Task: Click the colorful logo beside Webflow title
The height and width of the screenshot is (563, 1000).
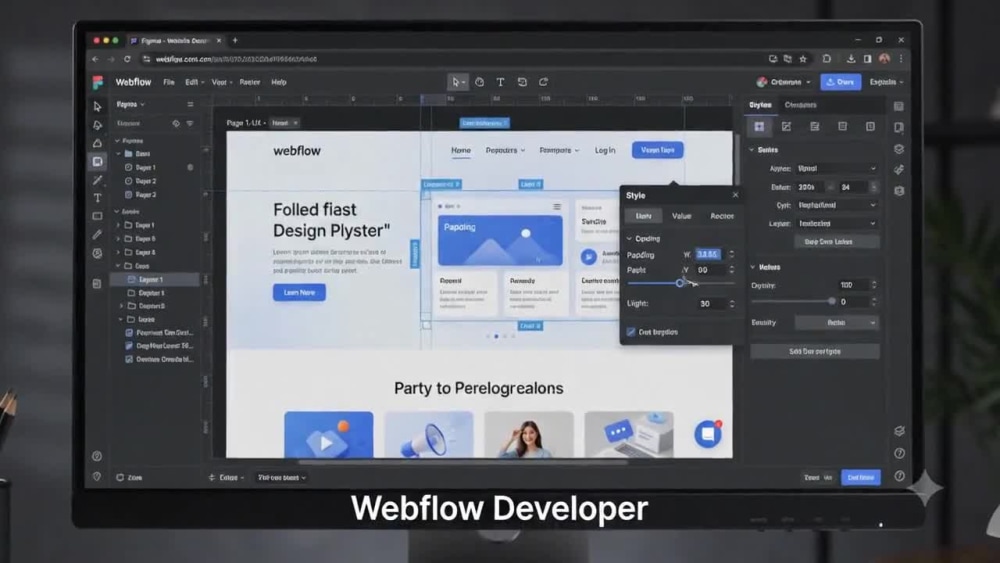Action: click(98, 82)
